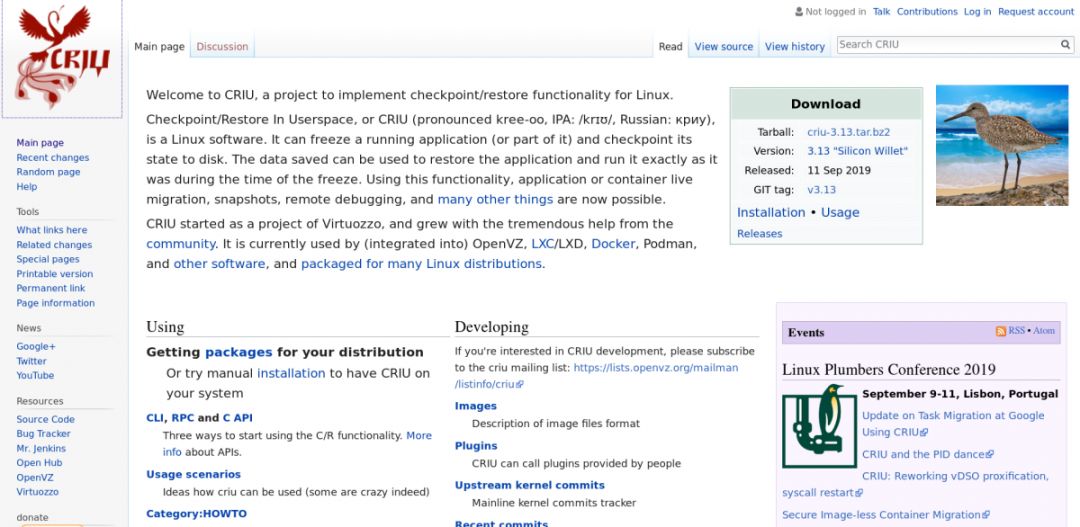This screenshot has height=527, width=1080.
Task: Open Source Code resource link
Action: 45,419
